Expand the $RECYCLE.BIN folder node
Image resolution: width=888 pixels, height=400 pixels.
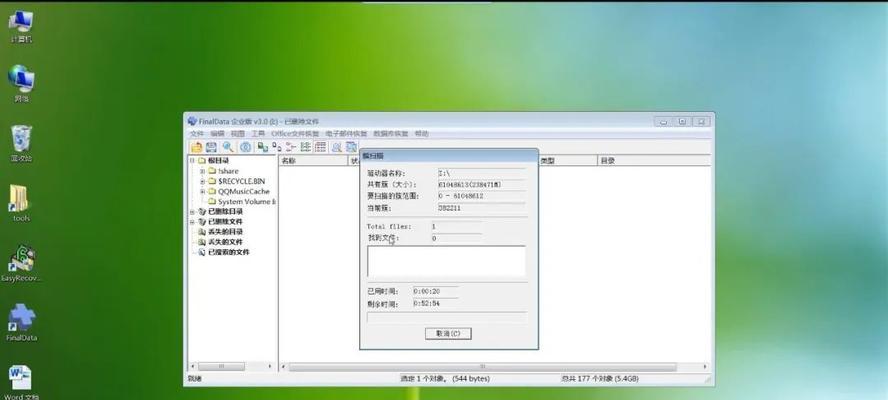(202, 181)
